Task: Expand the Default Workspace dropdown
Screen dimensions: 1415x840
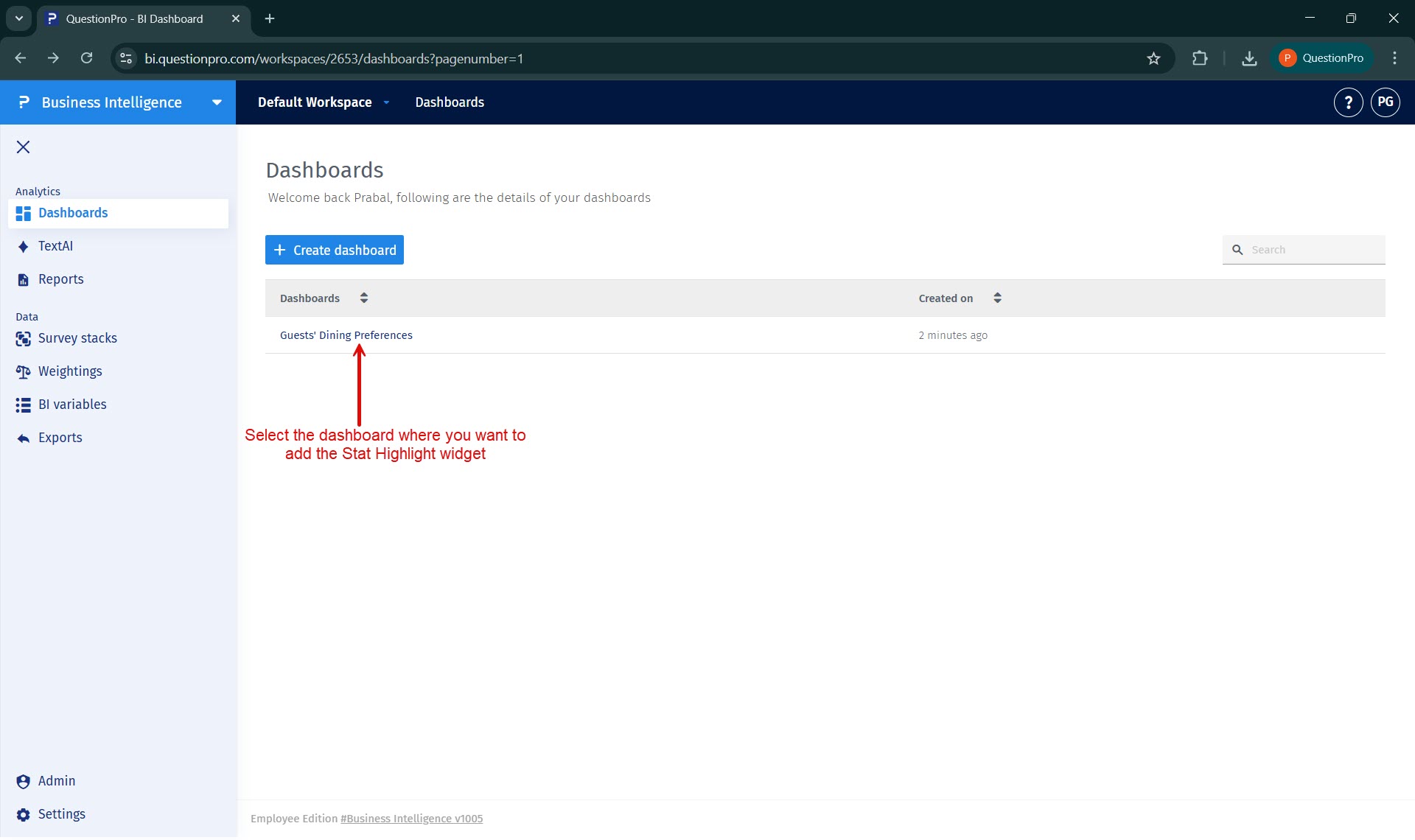Action: 386,102
